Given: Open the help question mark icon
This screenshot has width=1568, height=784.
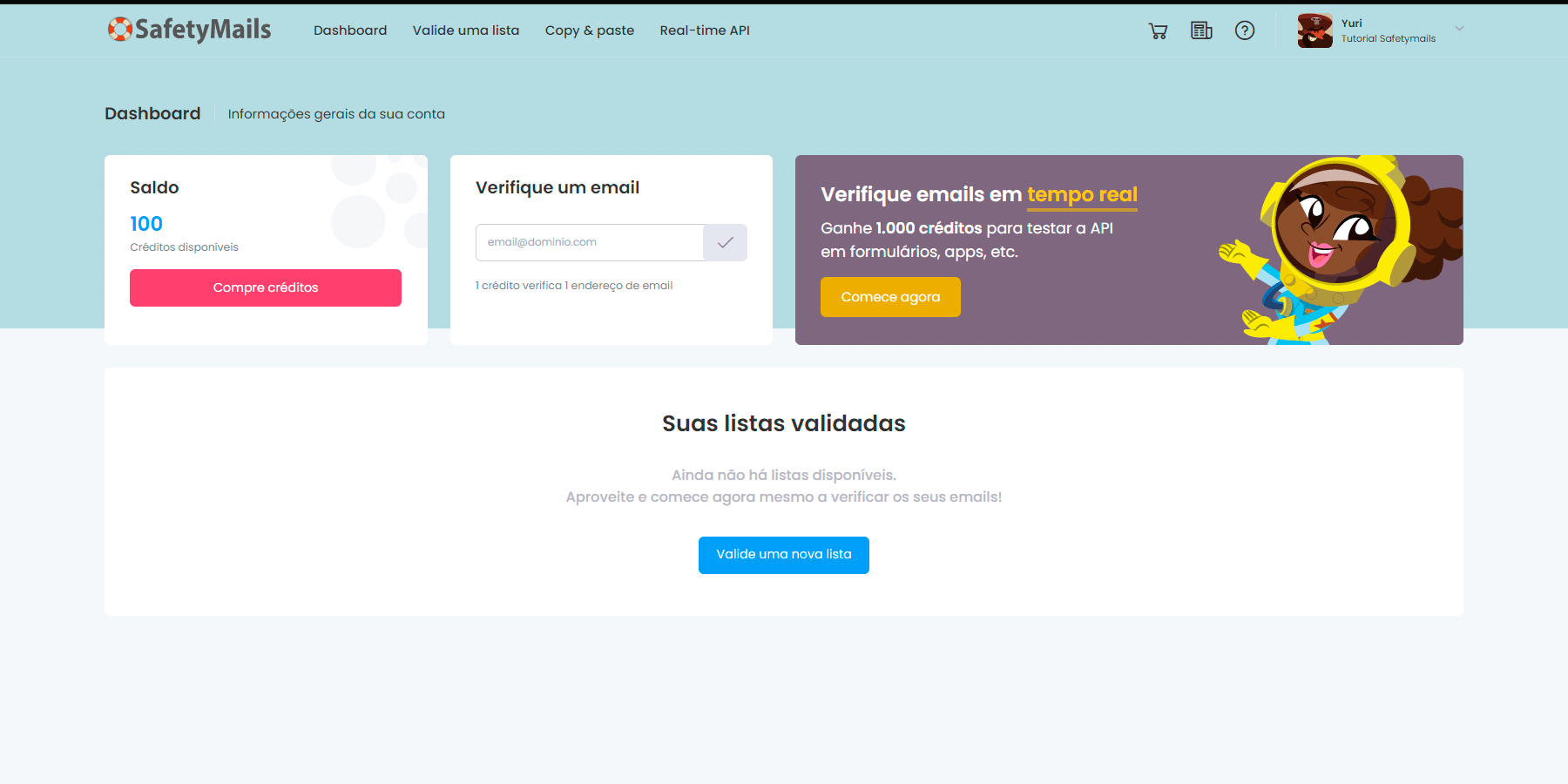Looking at the screenshot, I should click(1245, 30).
